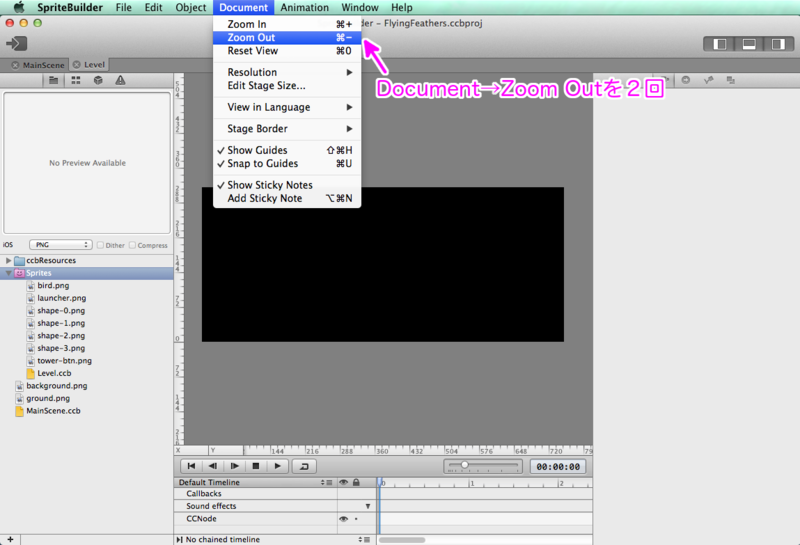Select tower-btn.png in file list
This screenshot has height=545, width=800.
[x=64, y=361]
